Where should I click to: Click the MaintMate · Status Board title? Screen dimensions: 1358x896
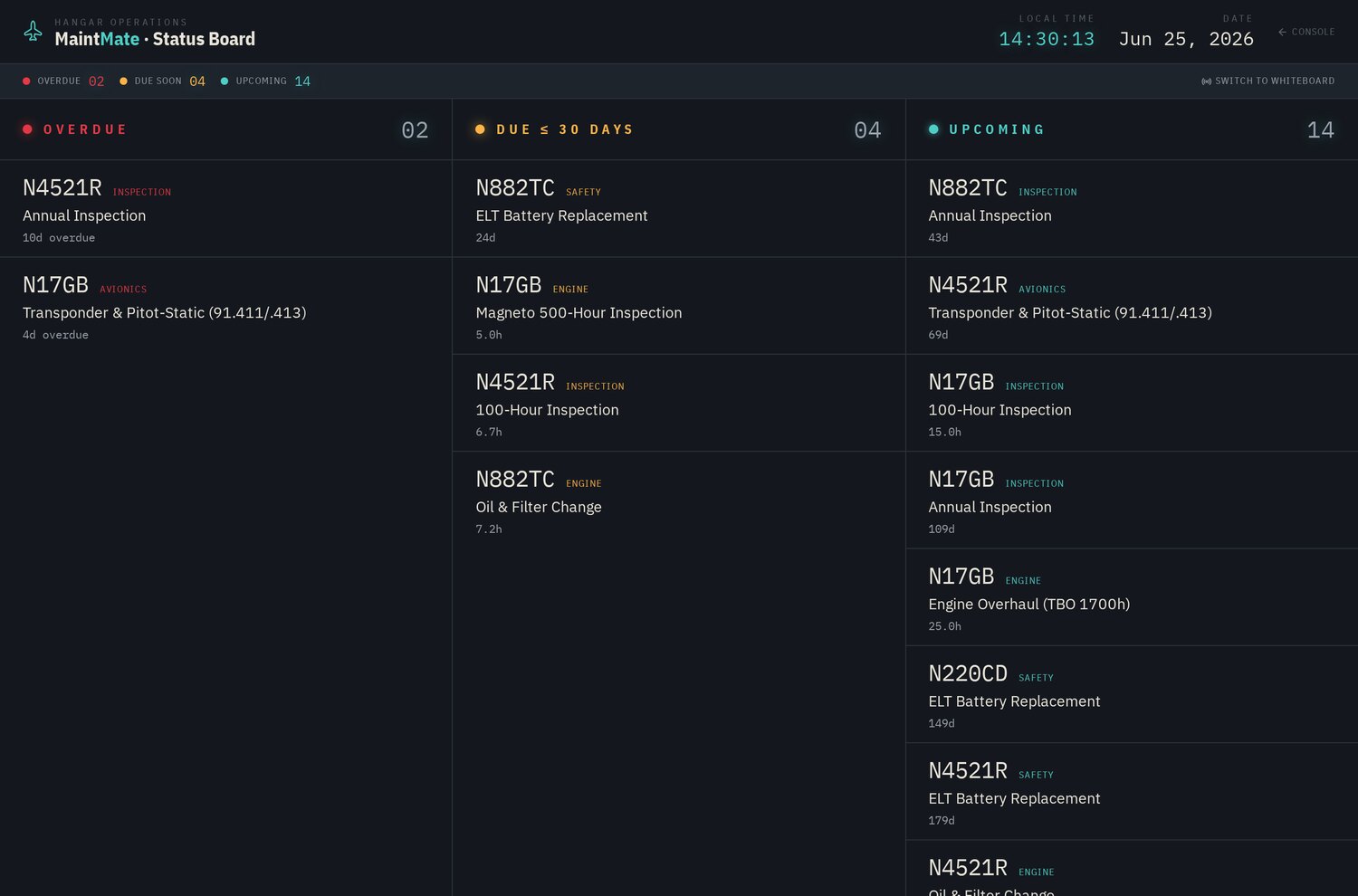coord(155,39)
